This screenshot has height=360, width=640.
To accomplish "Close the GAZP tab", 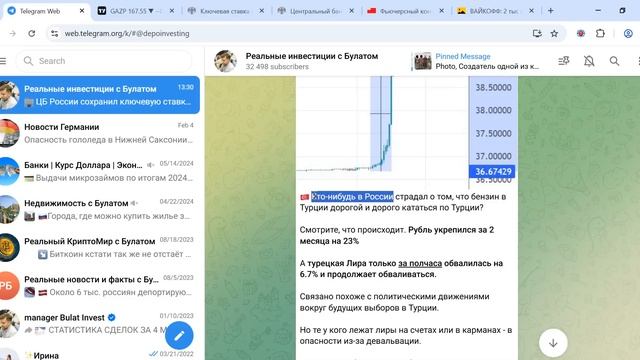I will (171, 11).
